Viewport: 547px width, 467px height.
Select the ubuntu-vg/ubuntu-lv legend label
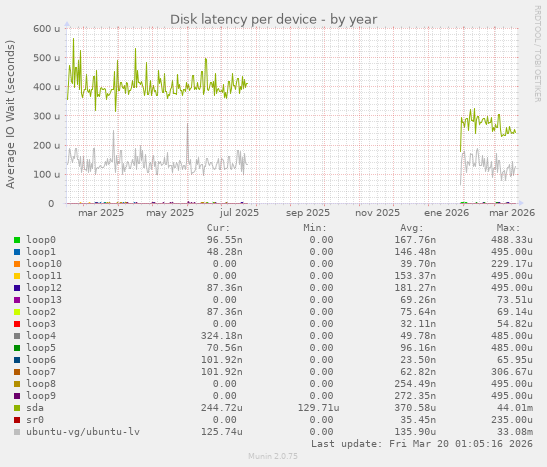[x=83, y=432]
